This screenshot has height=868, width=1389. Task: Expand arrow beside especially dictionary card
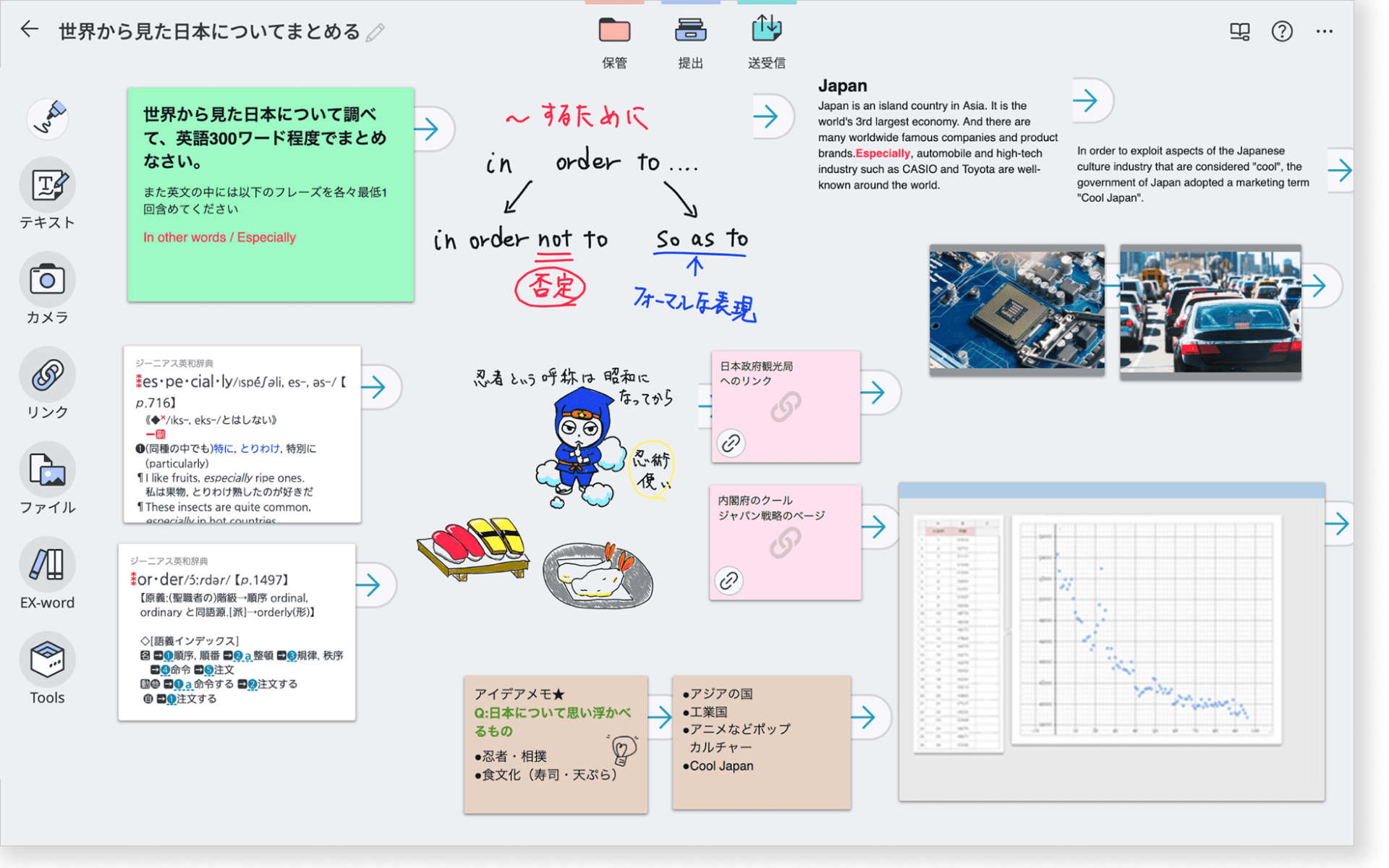375,387
